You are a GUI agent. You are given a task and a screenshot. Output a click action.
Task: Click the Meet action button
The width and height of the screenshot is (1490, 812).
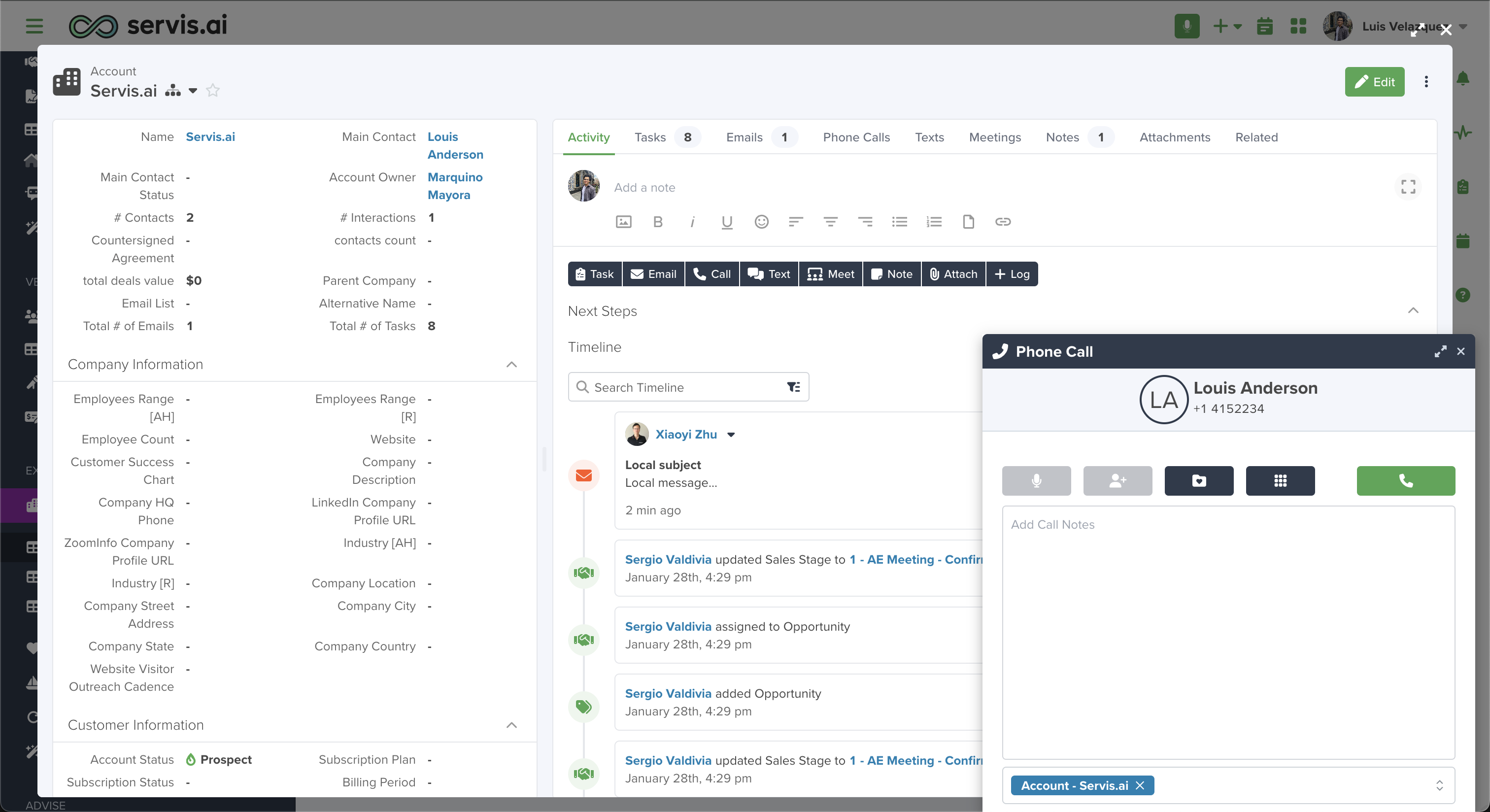pyautogui.click(x=831, y=274)
